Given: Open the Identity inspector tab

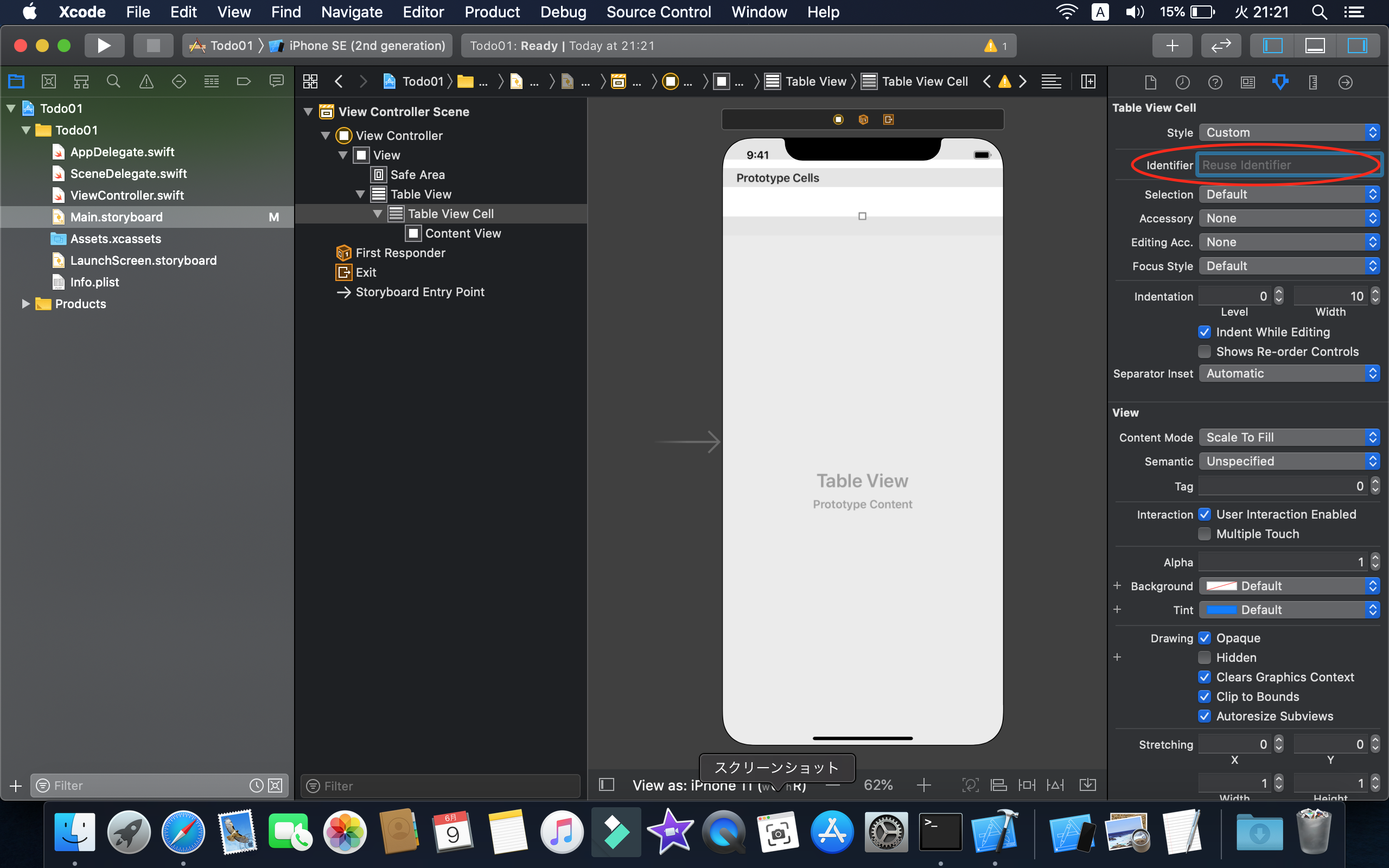Looking at the screenshot, I should (x=1248, y=82).
